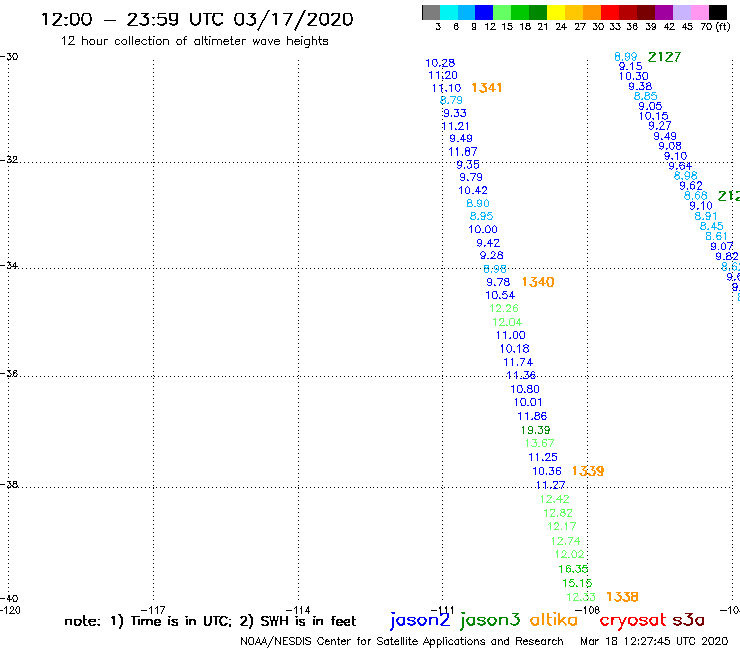Click the -108 longitude axis label

(x=588, y=610)
